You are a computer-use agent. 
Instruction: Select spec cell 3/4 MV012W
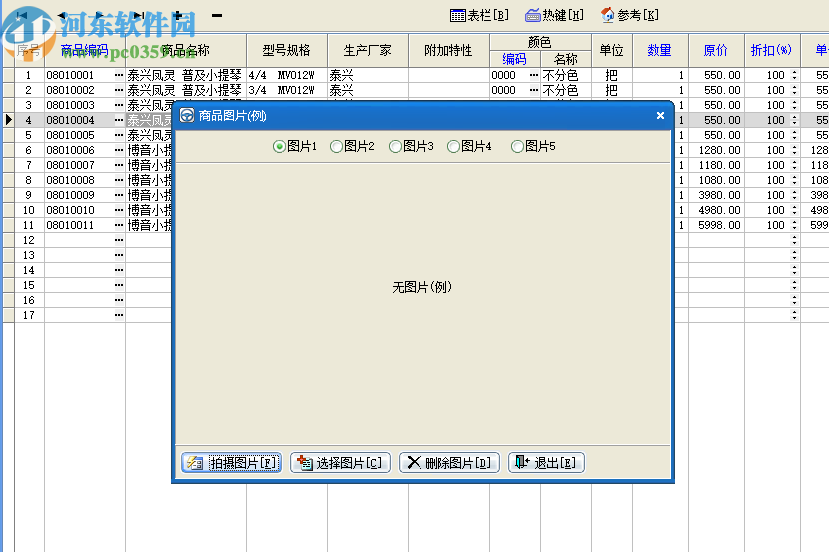pyautogui.click(x=287, y=90)
